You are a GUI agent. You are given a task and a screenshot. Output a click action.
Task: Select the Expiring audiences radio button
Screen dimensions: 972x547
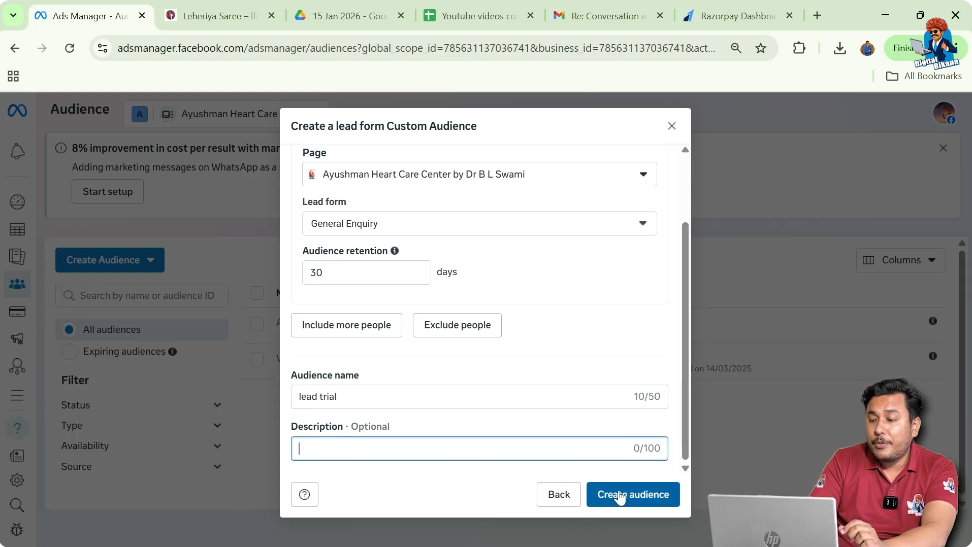tap(69, 352)
